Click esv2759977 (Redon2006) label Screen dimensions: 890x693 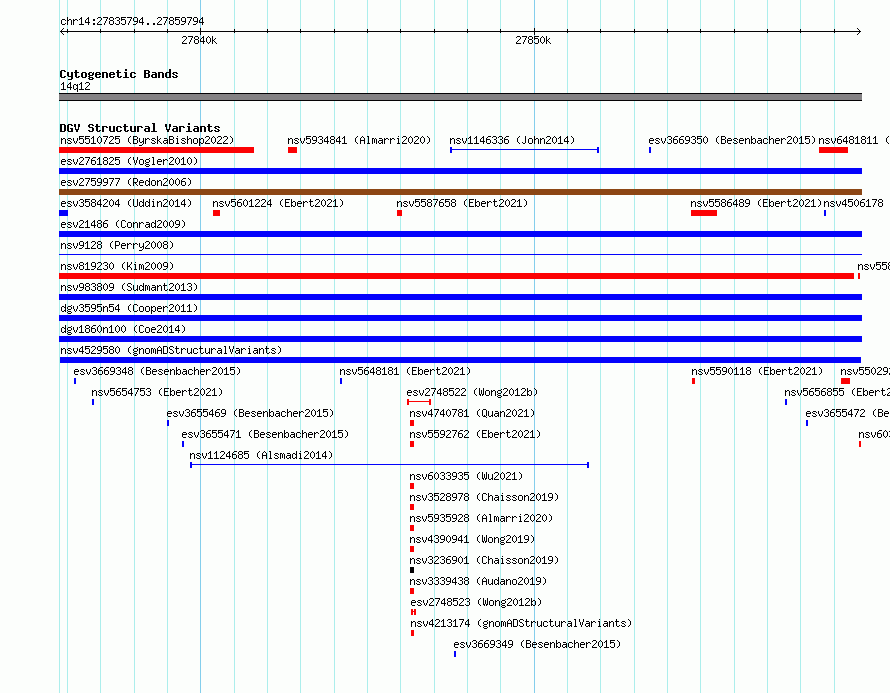point(126,182)
